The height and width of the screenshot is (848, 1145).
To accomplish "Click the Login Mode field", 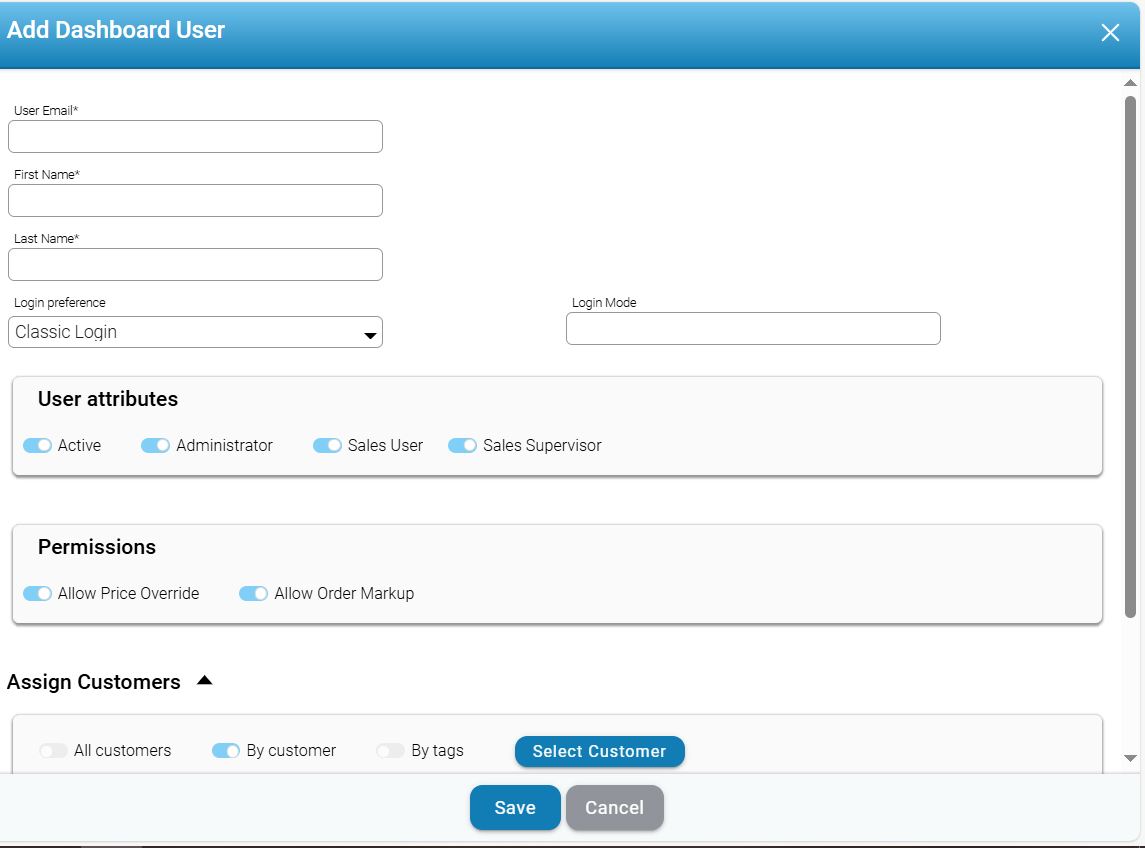I will click(753, 329).
